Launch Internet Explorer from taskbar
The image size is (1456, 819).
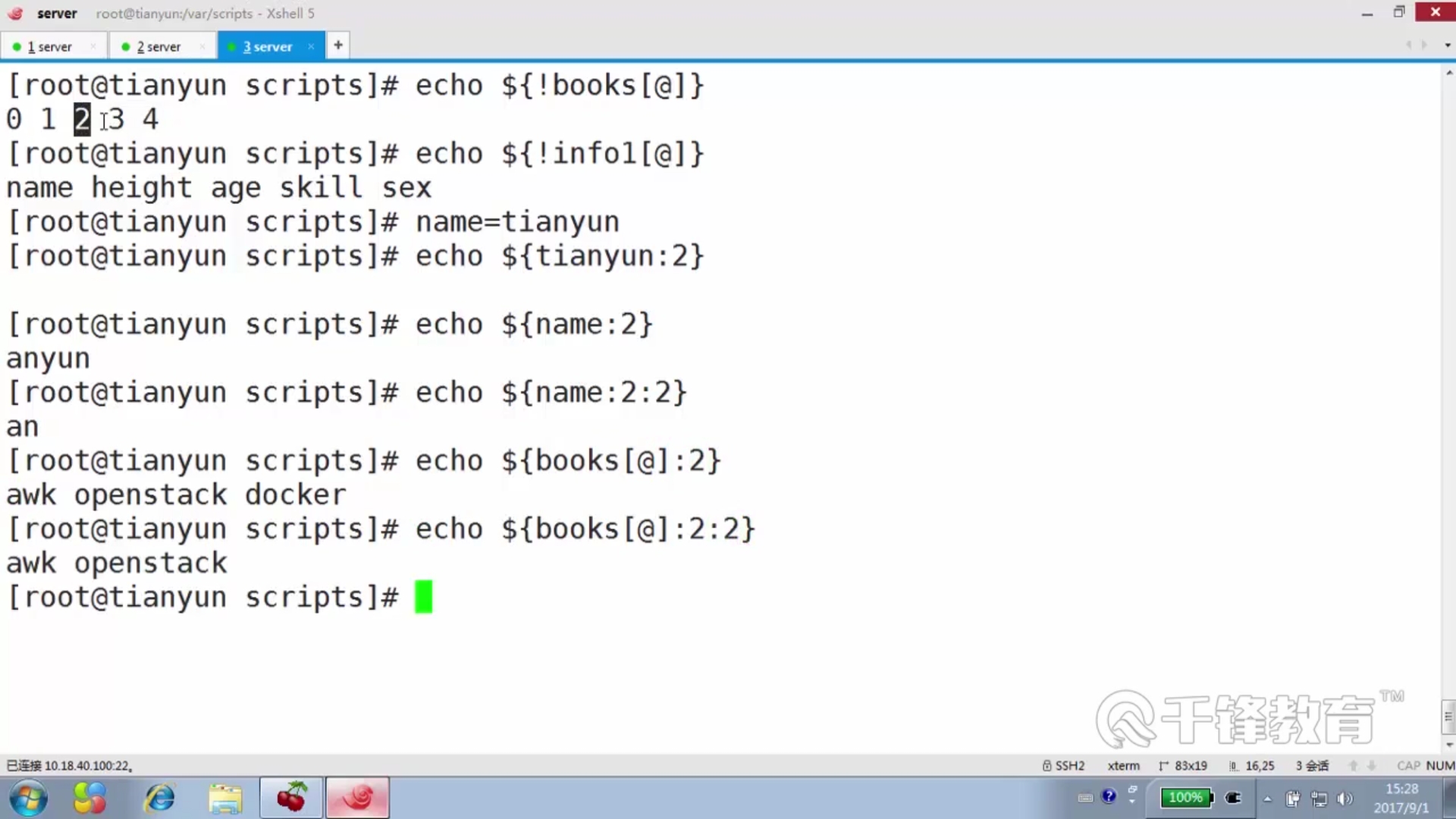(160, 798)
